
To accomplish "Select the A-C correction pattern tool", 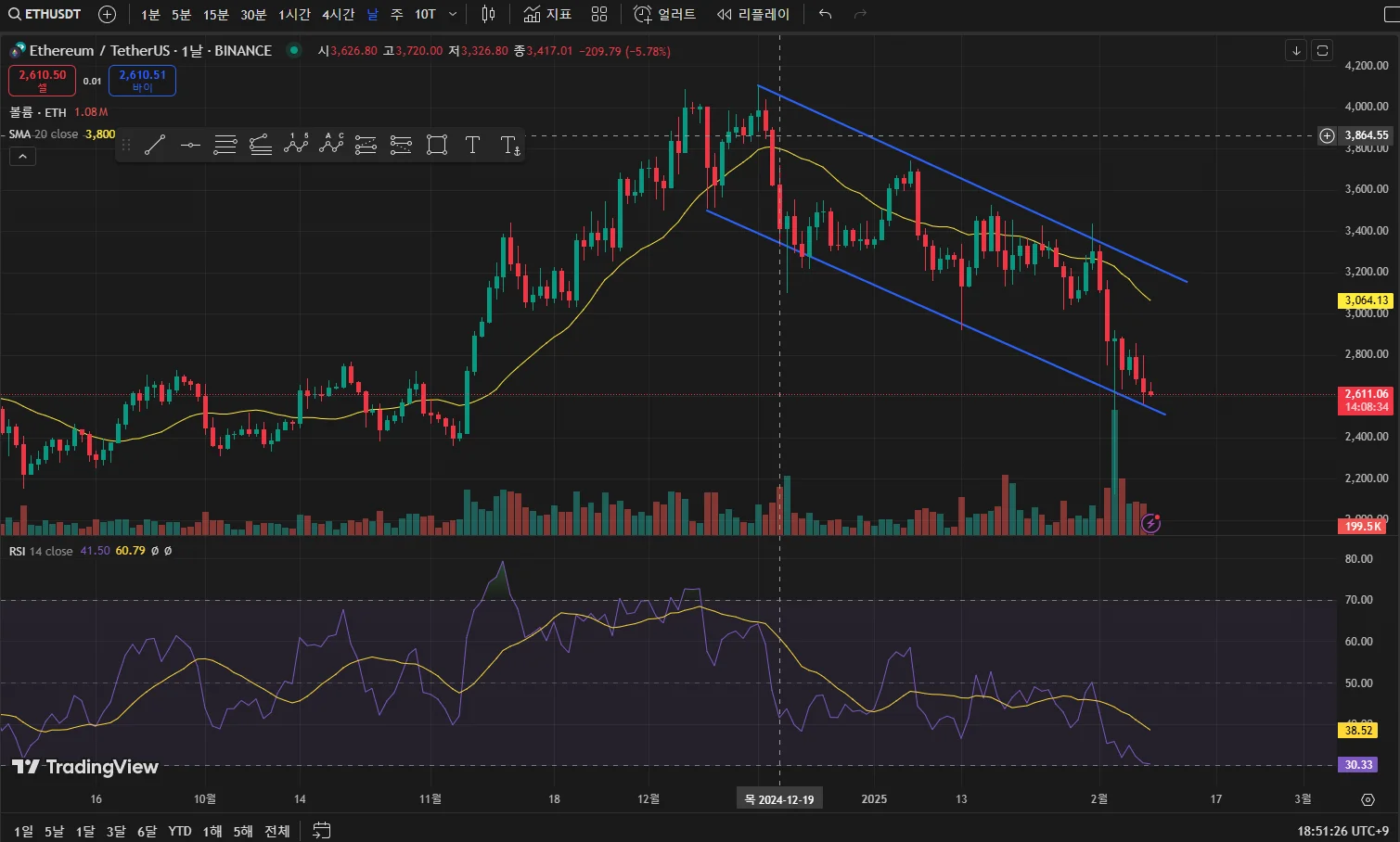I will (331, 145).
